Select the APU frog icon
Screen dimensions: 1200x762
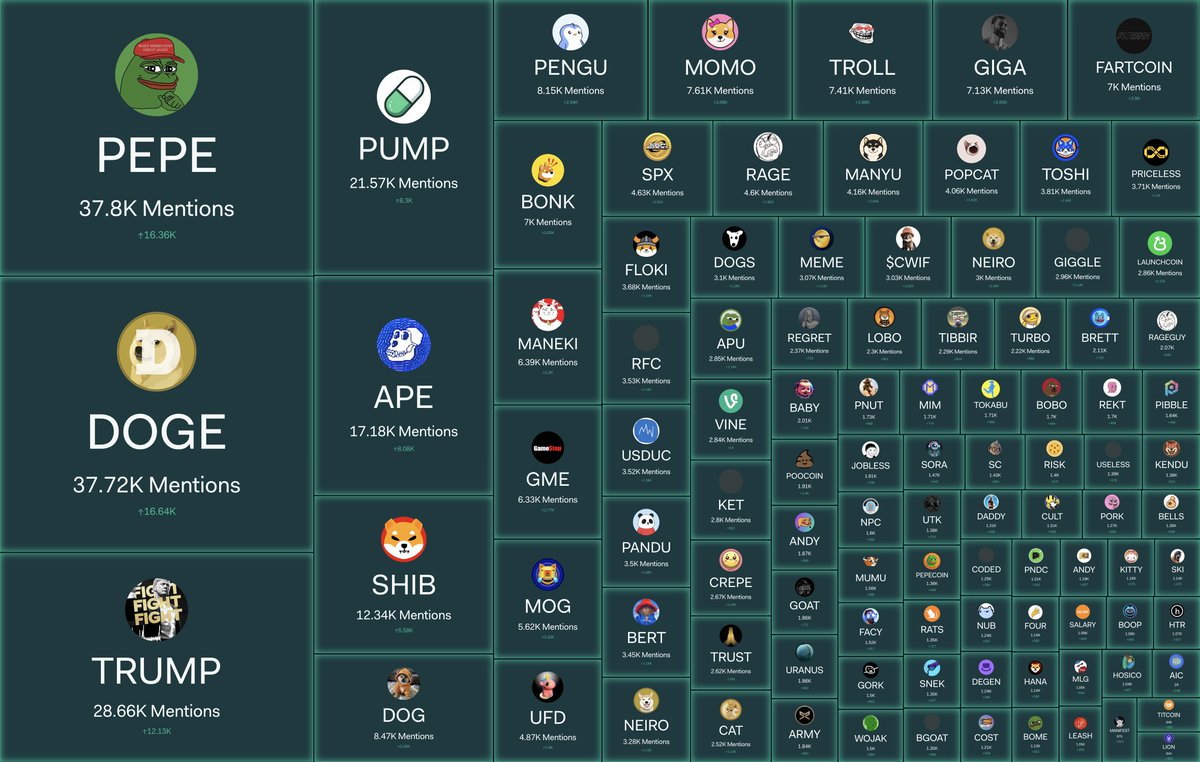click(x=730, y=321)
